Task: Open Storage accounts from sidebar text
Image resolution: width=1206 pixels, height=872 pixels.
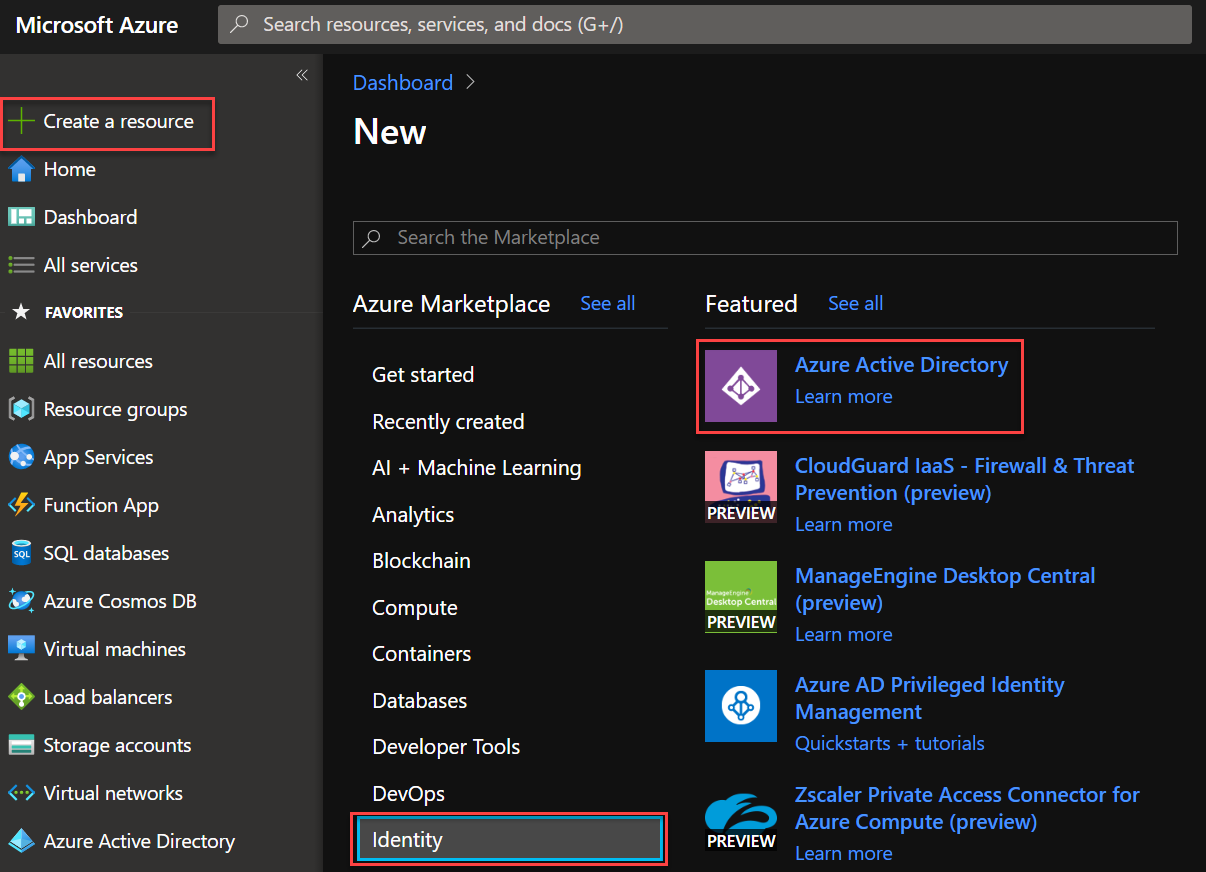Action: click(118, 745)
